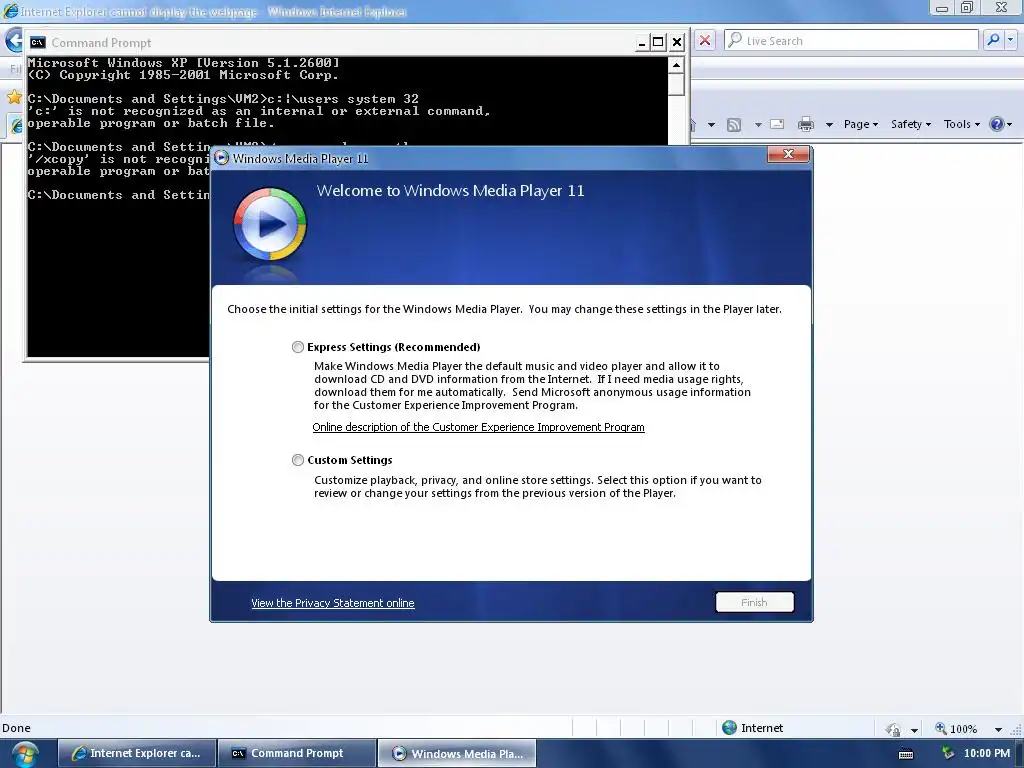Screen dimensions: 1024x768
Task: Open Customer Experience Improvement Program description link
Action: tap(478, 427)
